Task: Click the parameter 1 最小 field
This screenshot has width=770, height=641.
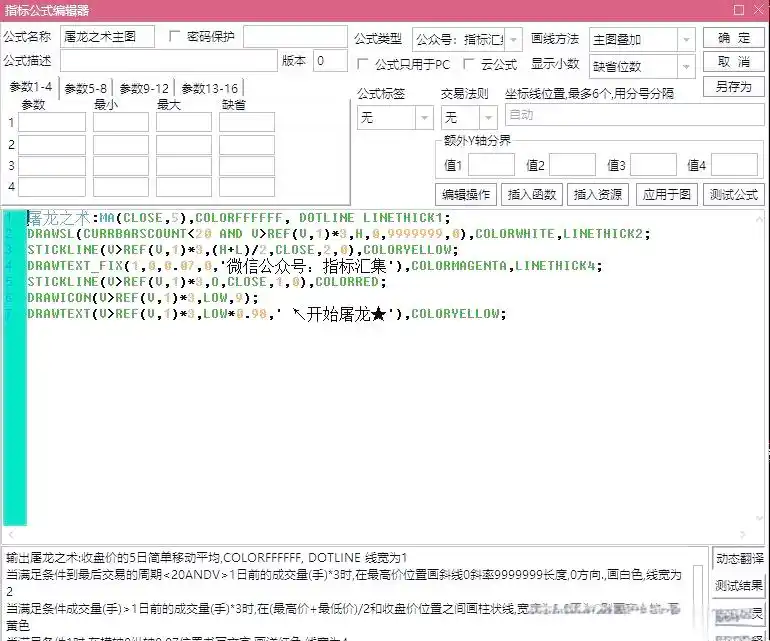Action: [x=121, y=122]
